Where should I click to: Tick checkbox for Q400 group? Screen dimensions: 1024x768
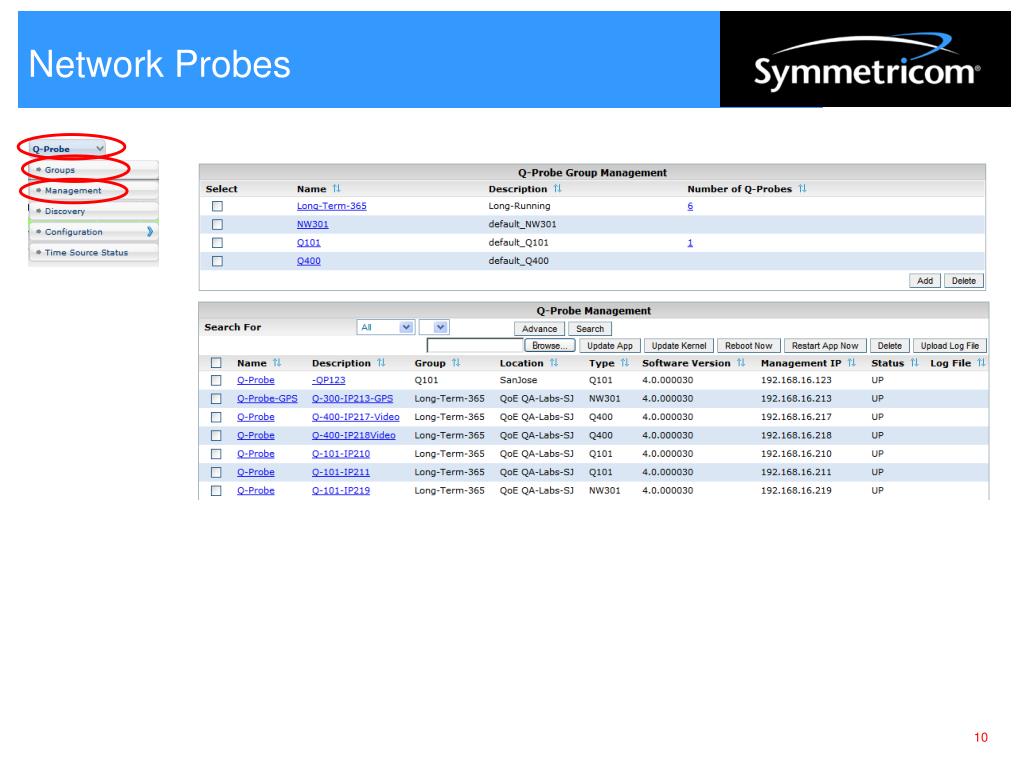tap(217, 261)
